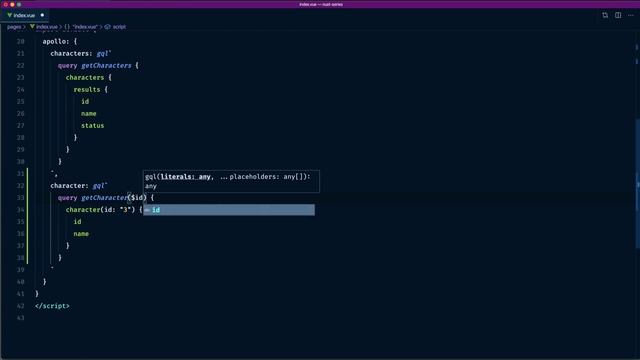
Task: Click the getCharacter query name
Action: [104, 198]
